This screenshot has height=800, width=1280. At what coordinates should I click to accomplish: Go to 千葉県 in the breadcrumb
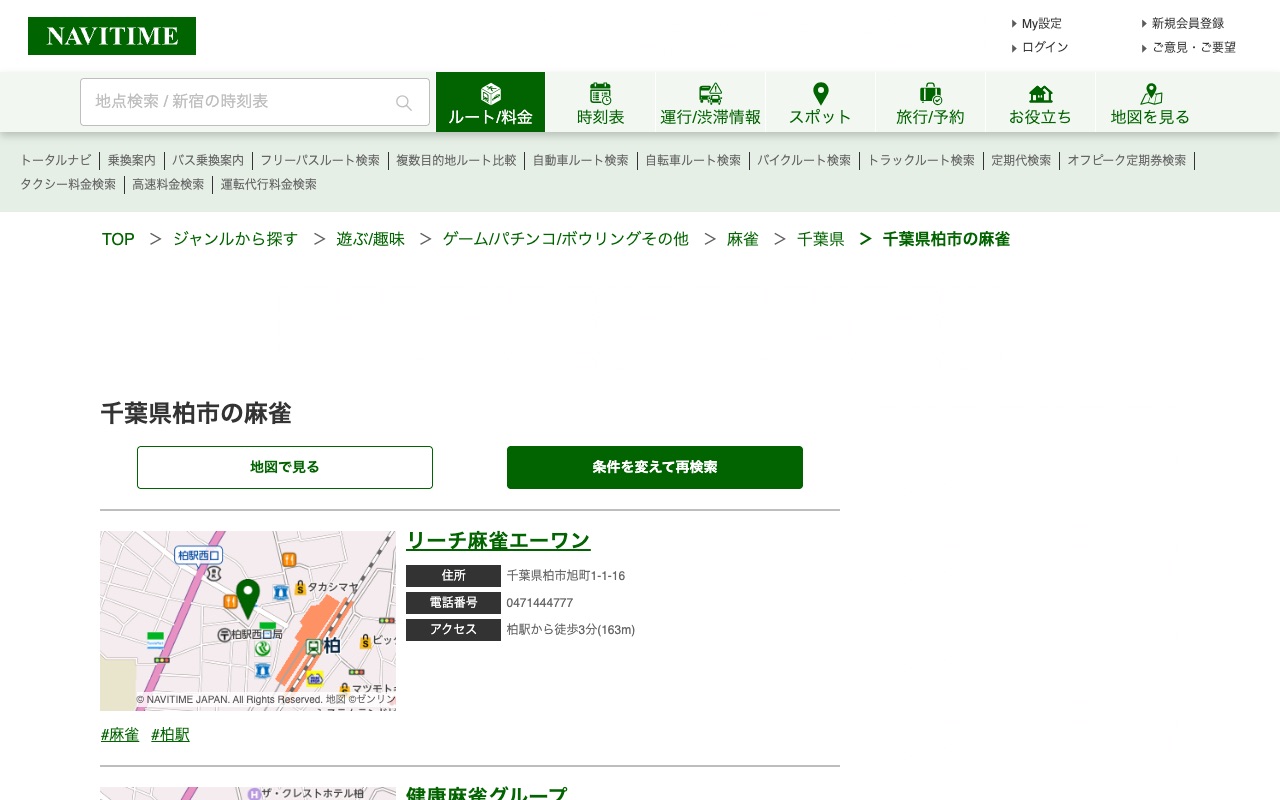coord(820,239)
